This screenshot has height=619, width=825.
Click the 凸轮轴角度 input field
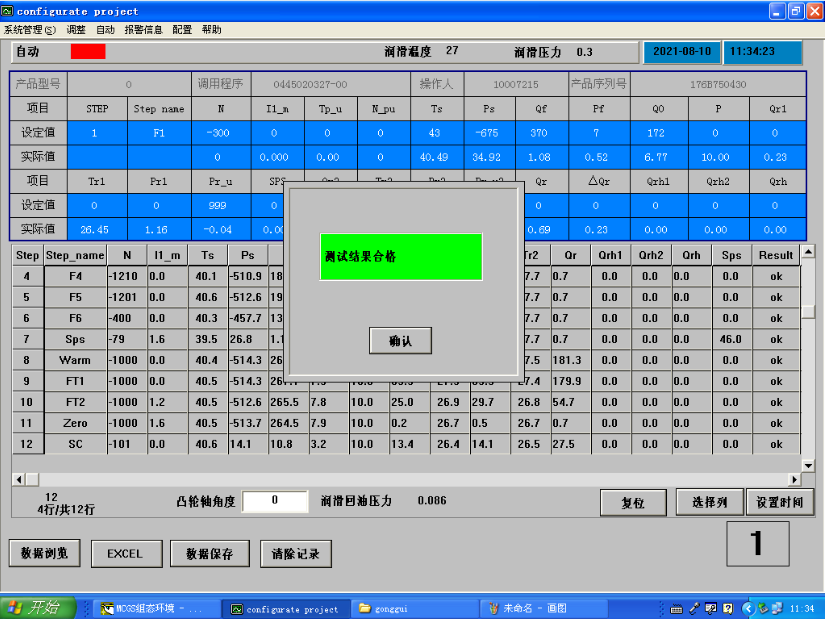[275, 501]
